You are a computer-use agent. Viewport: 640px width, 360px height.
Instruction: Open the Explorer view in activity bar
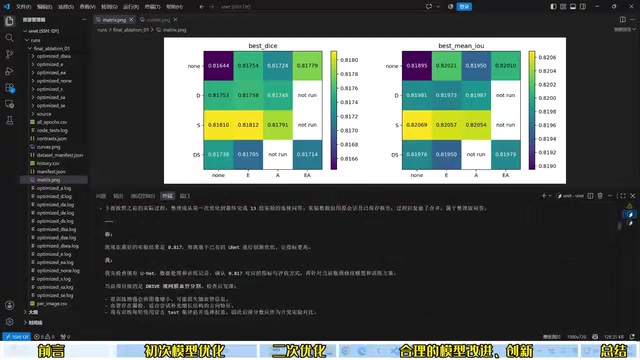[9, 21]
